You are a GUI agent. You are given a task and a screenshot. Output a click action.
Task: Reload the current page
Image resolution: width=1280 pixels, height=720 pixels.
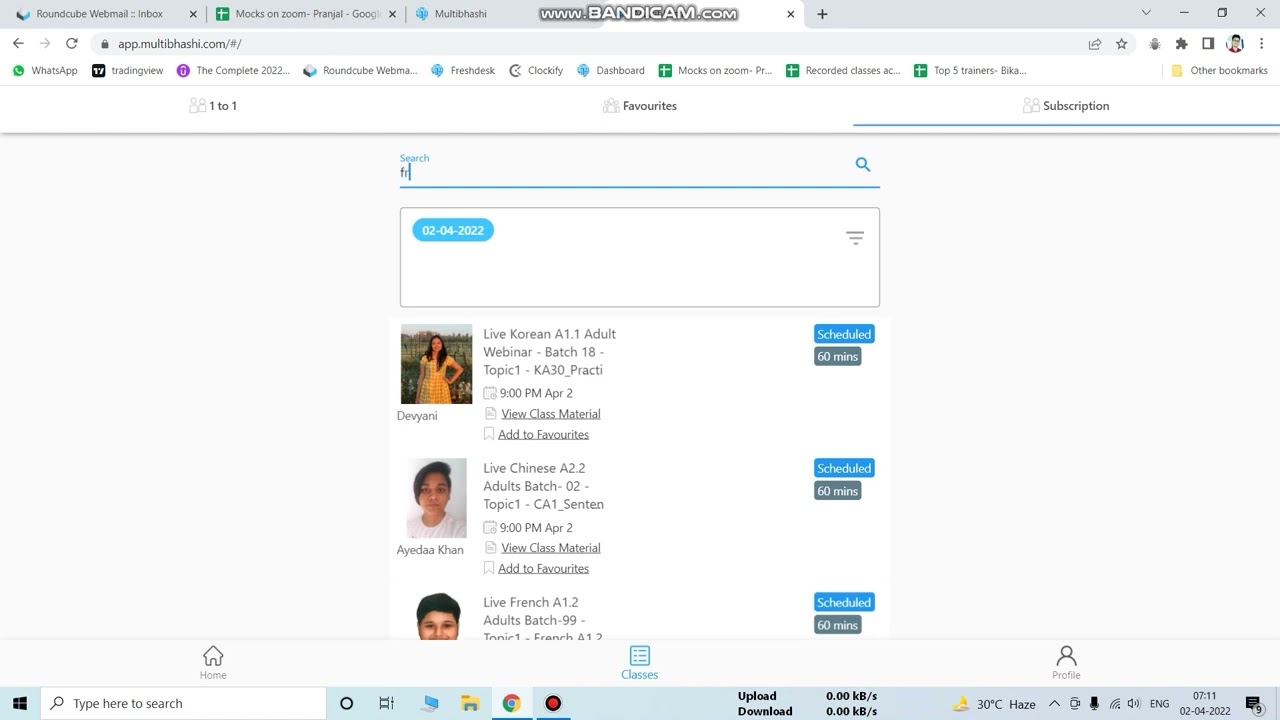72,44
